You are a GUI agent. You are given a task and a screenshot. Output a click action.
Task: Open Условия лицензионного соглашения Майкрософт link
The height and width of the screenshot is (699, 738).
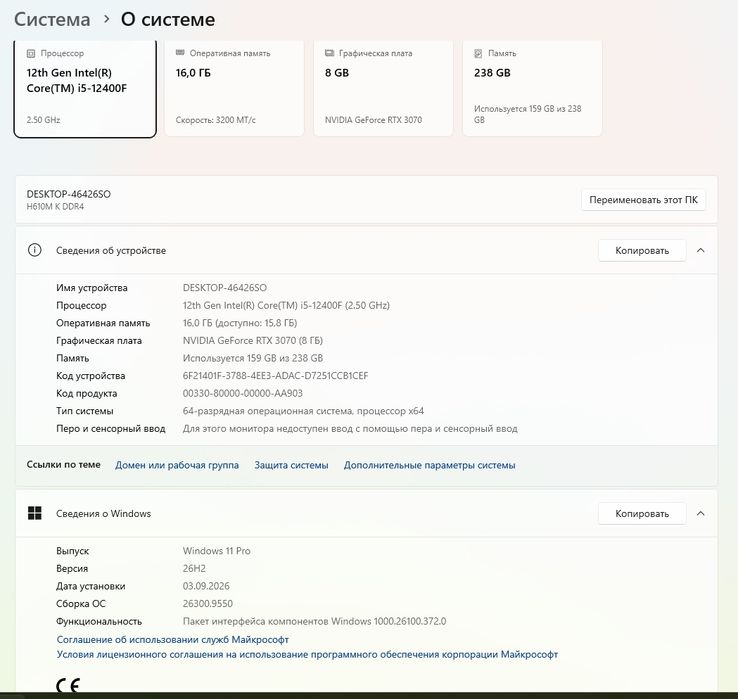[x=307, y=655]
